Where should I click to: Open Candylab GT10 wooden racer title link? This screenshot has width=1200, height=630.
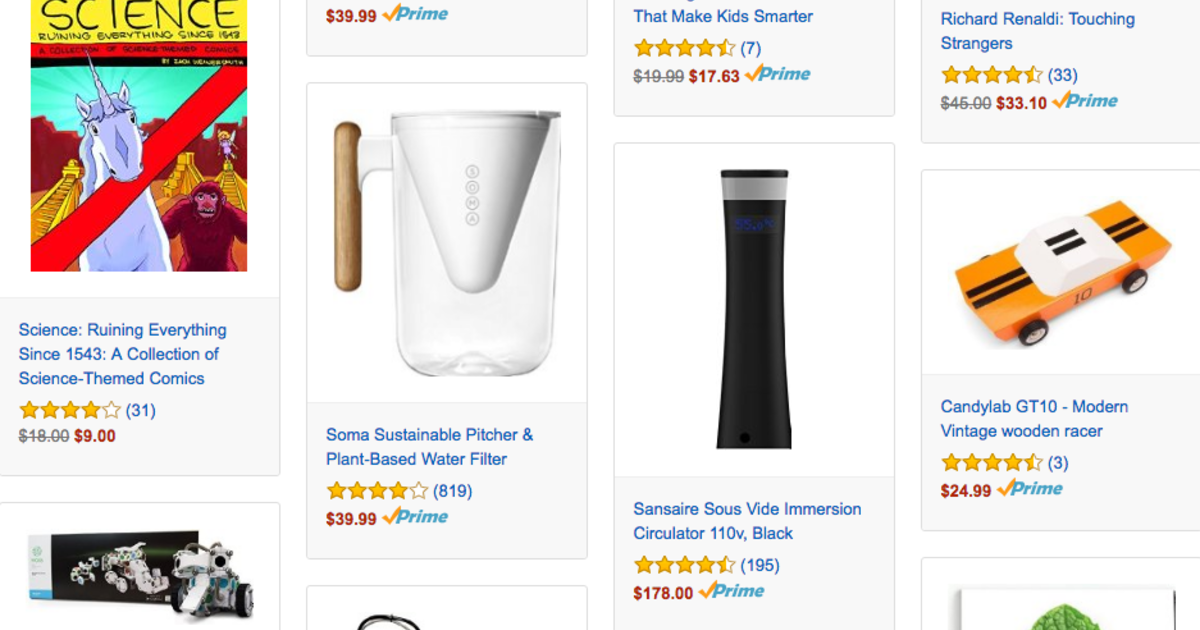click(1034, 419)
